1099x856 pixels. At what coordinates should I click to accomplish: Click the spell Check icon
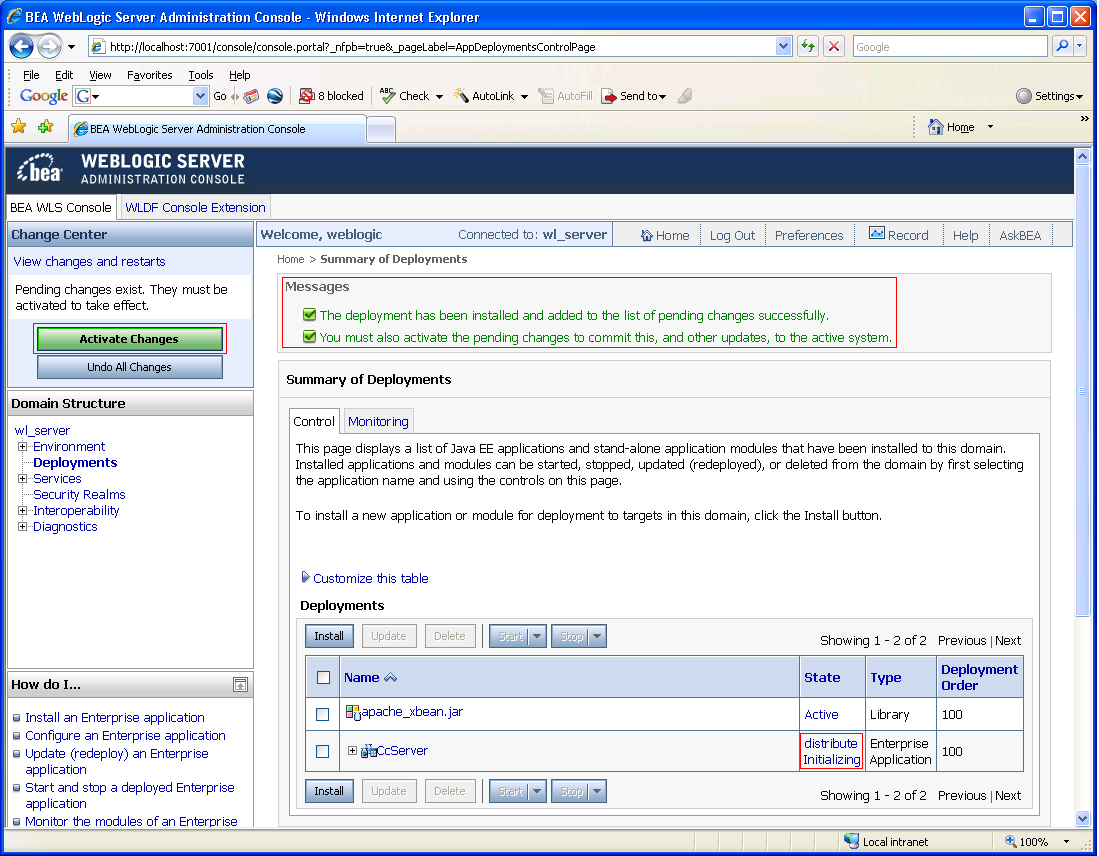[388, 95]
